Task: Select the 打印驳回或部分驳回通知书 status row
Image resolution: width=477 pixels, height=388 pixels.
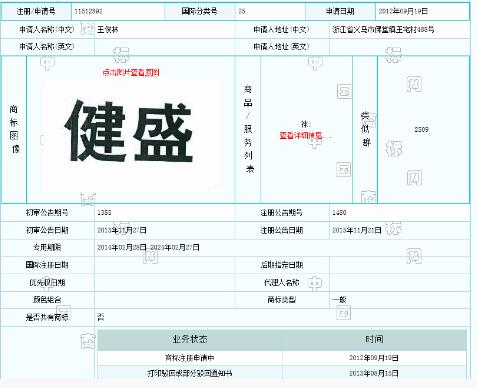Action: [x=190, y=373]
